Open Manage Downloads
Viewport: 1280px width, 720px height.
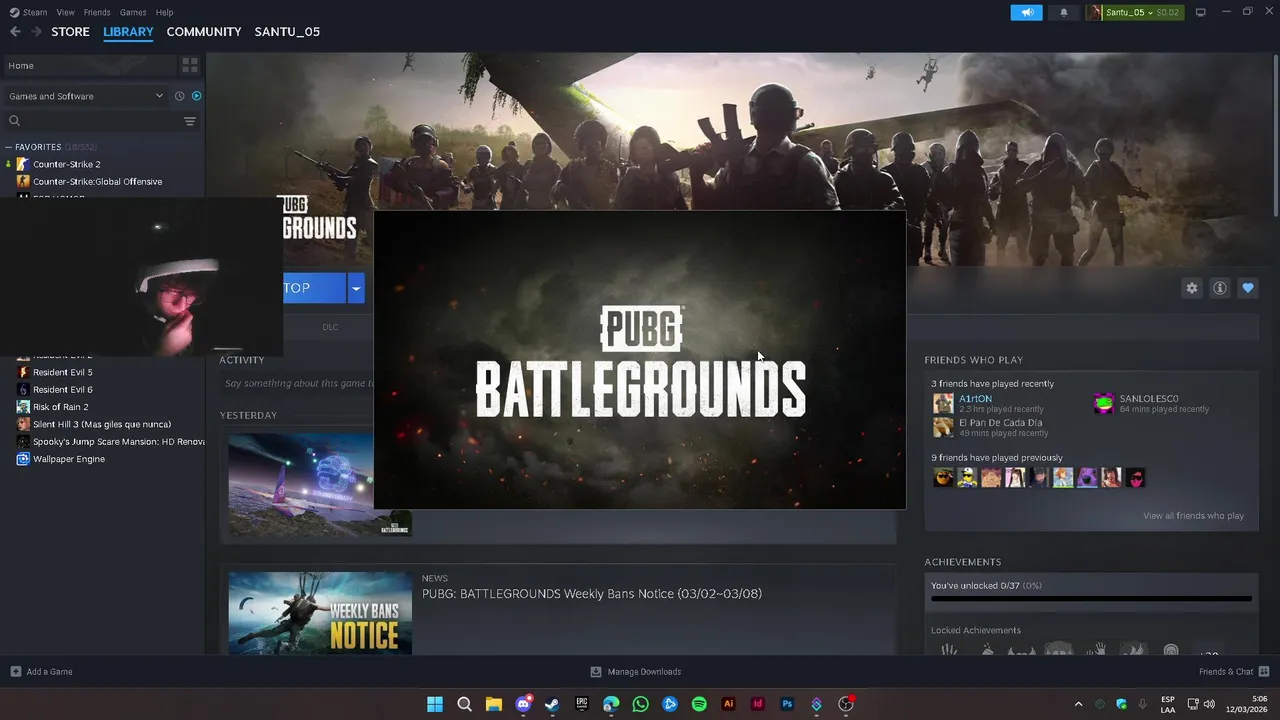click(636, 672)
